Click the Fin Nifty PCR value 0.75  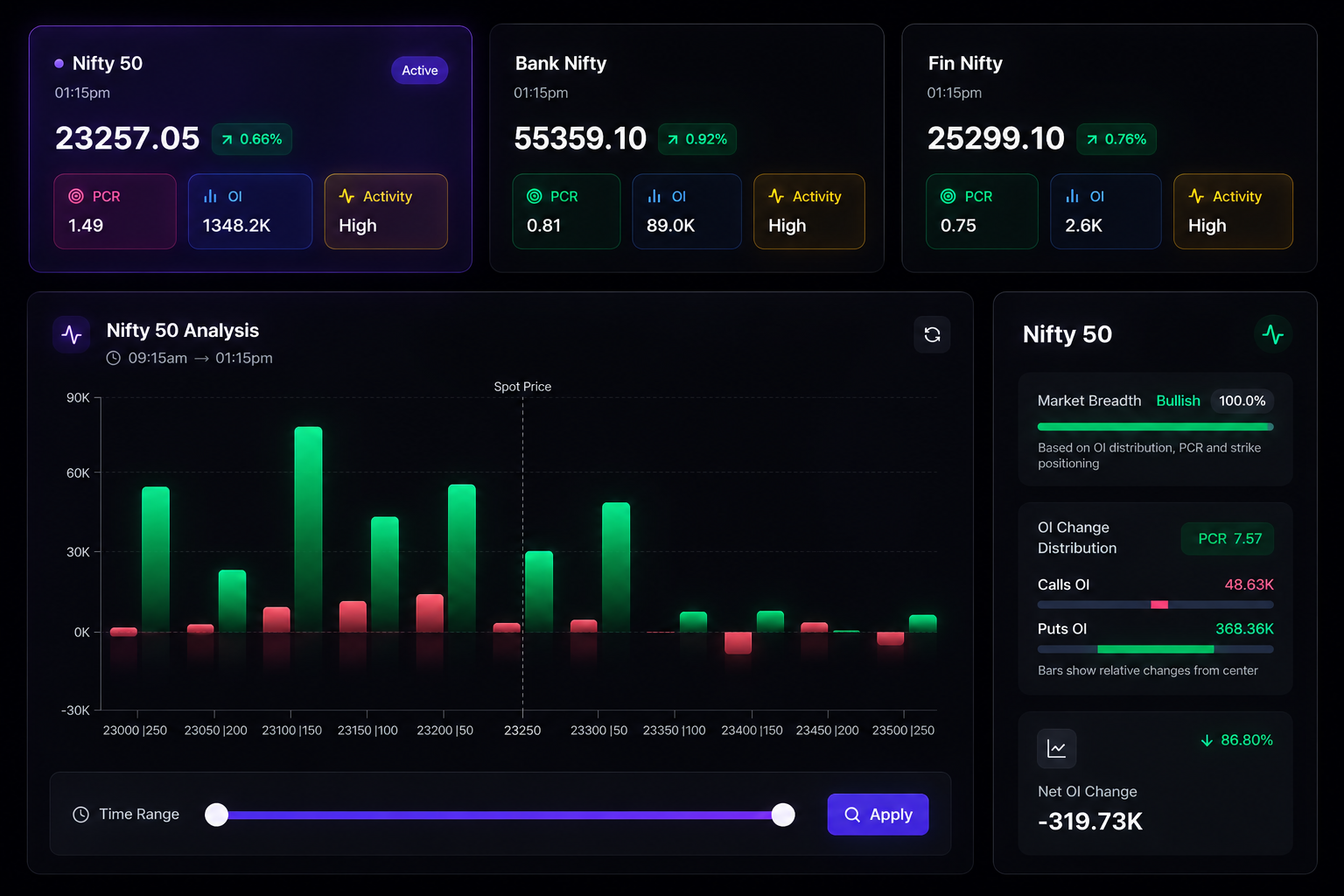click(958, 226)
